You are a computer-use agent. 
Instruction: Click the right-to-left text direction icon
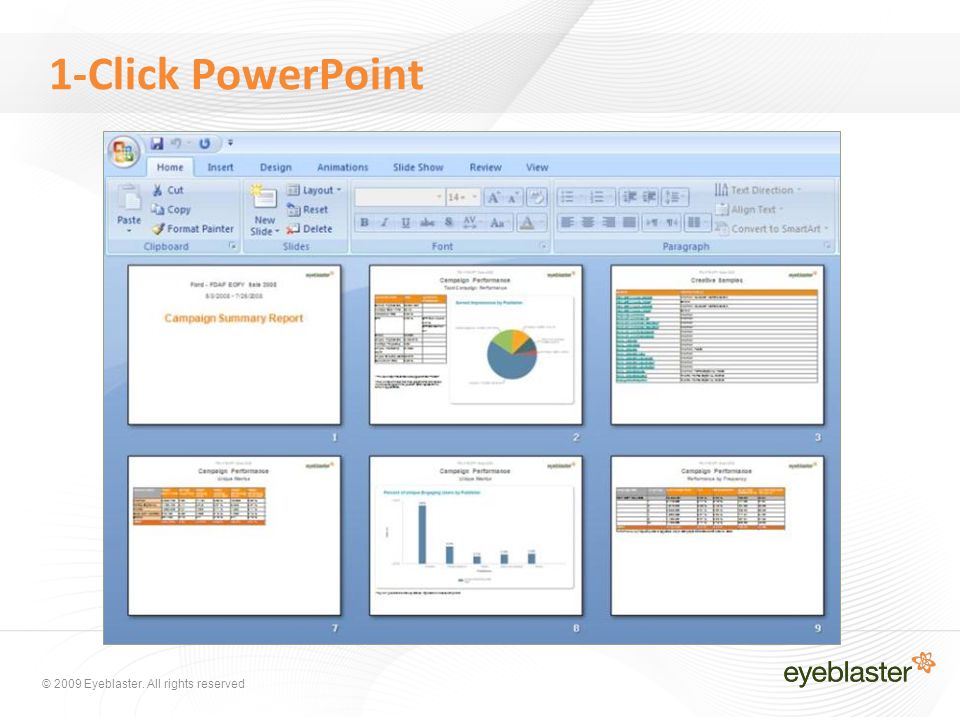pos(672,222)
